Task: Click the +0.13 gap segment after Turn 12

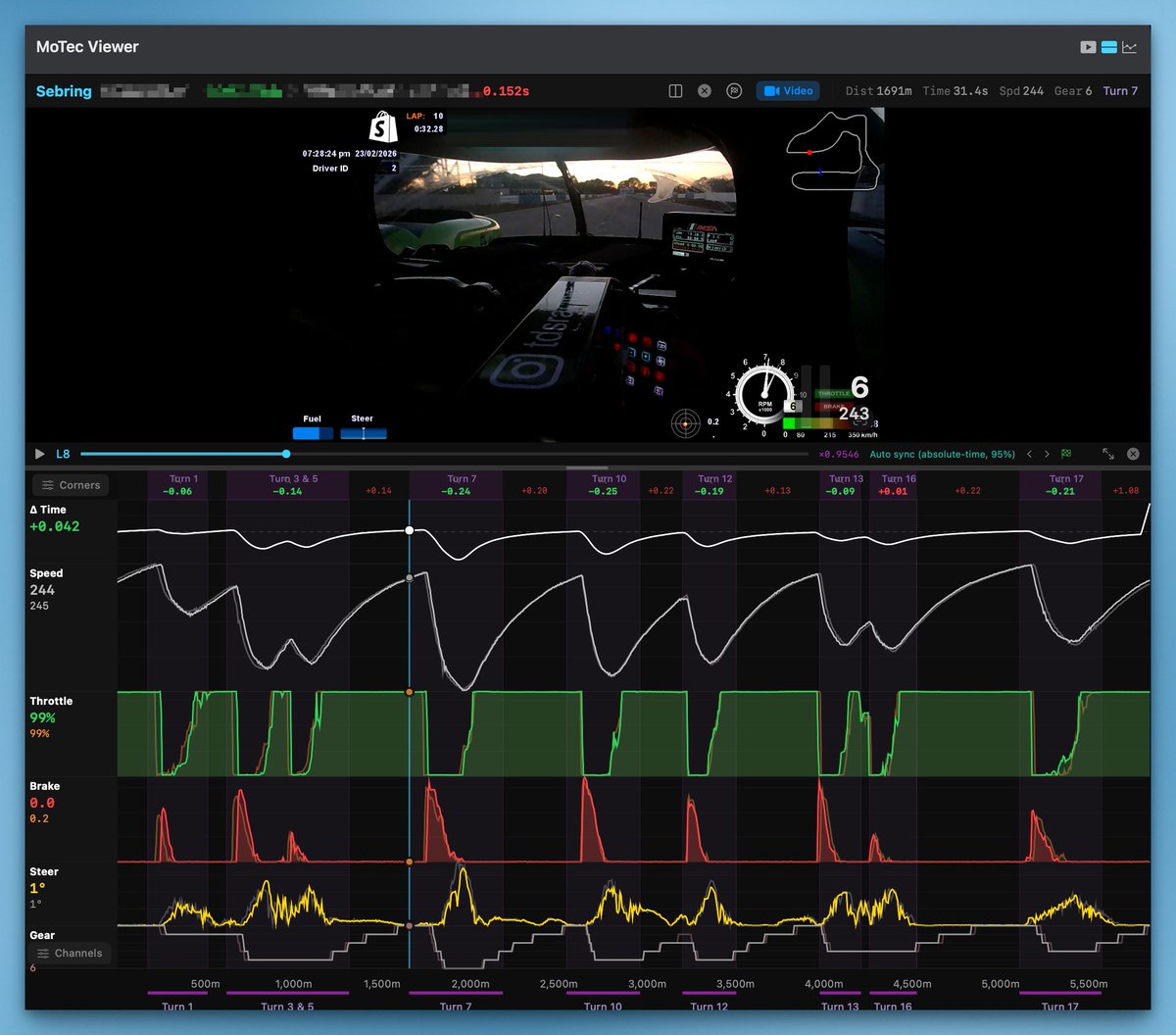Action: (x=777, y=490)
